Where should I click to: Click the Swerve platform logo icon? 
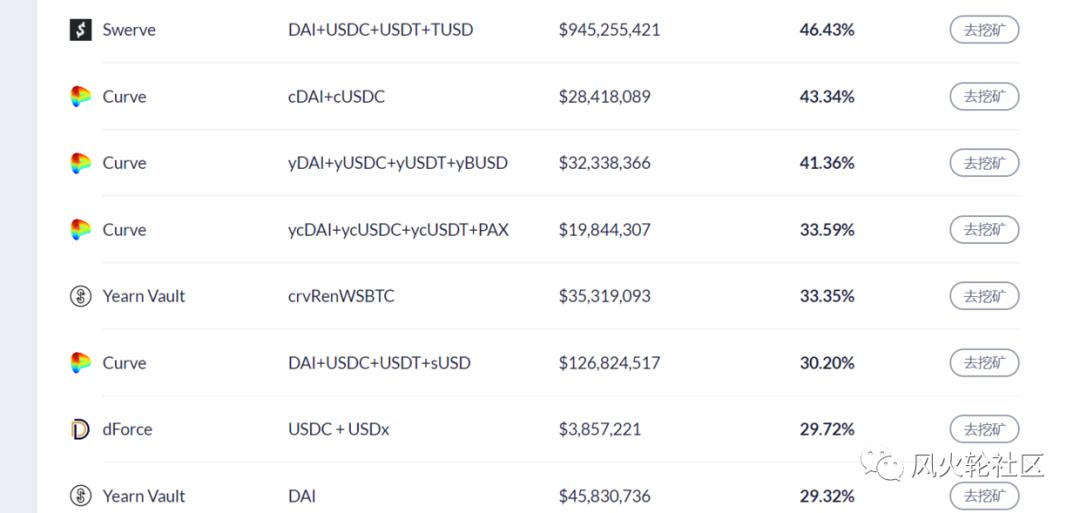pyautogui.click(x=80, y=30)
